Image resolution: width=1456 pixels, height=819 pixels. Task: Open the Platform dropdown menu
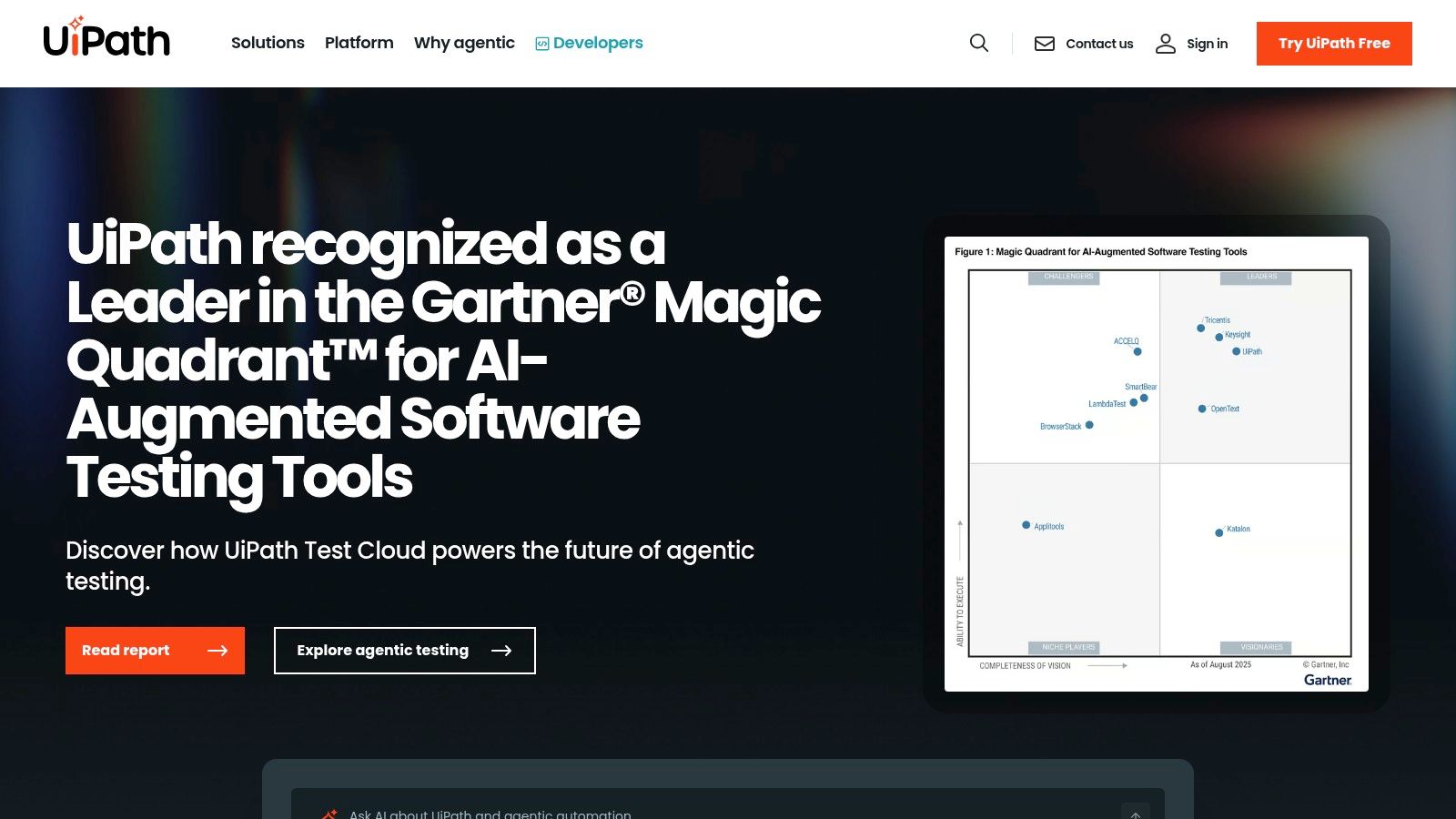click(x=359, y=43)
